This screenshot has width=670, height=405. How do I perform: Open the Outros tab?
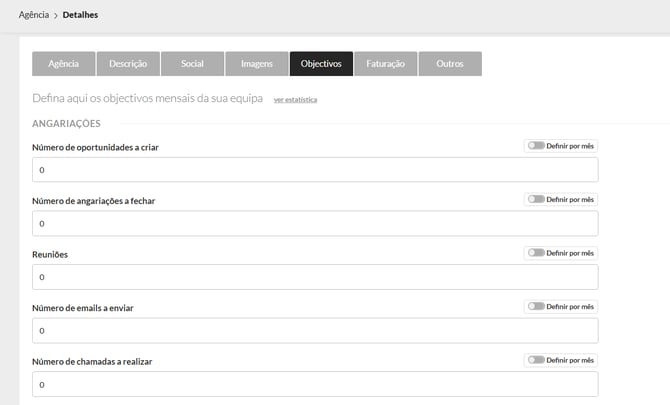click(x=449, y=64)
